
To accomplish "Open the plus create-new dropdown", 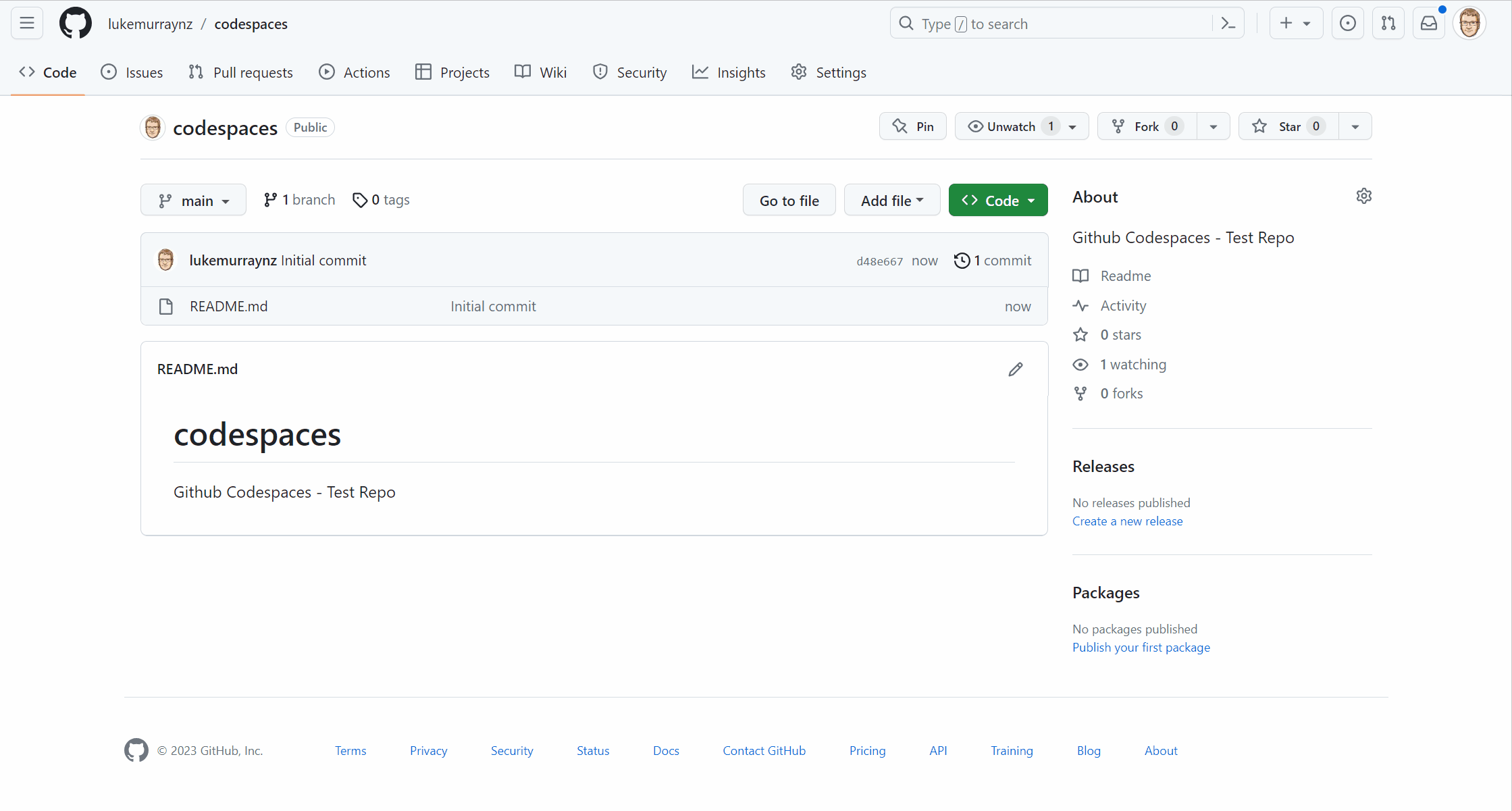I will tap(1295, 24).
